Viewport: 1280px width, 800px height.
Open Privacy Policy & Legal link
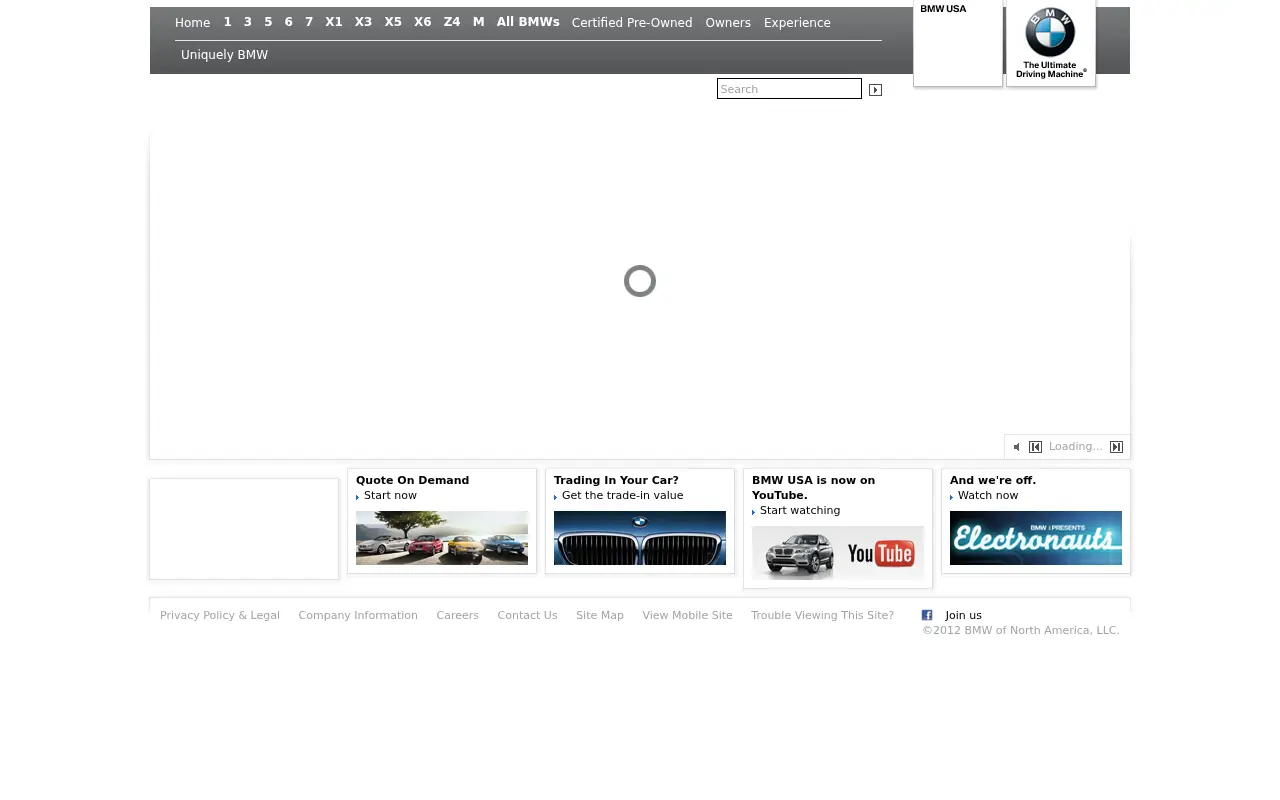click(220, 616)
